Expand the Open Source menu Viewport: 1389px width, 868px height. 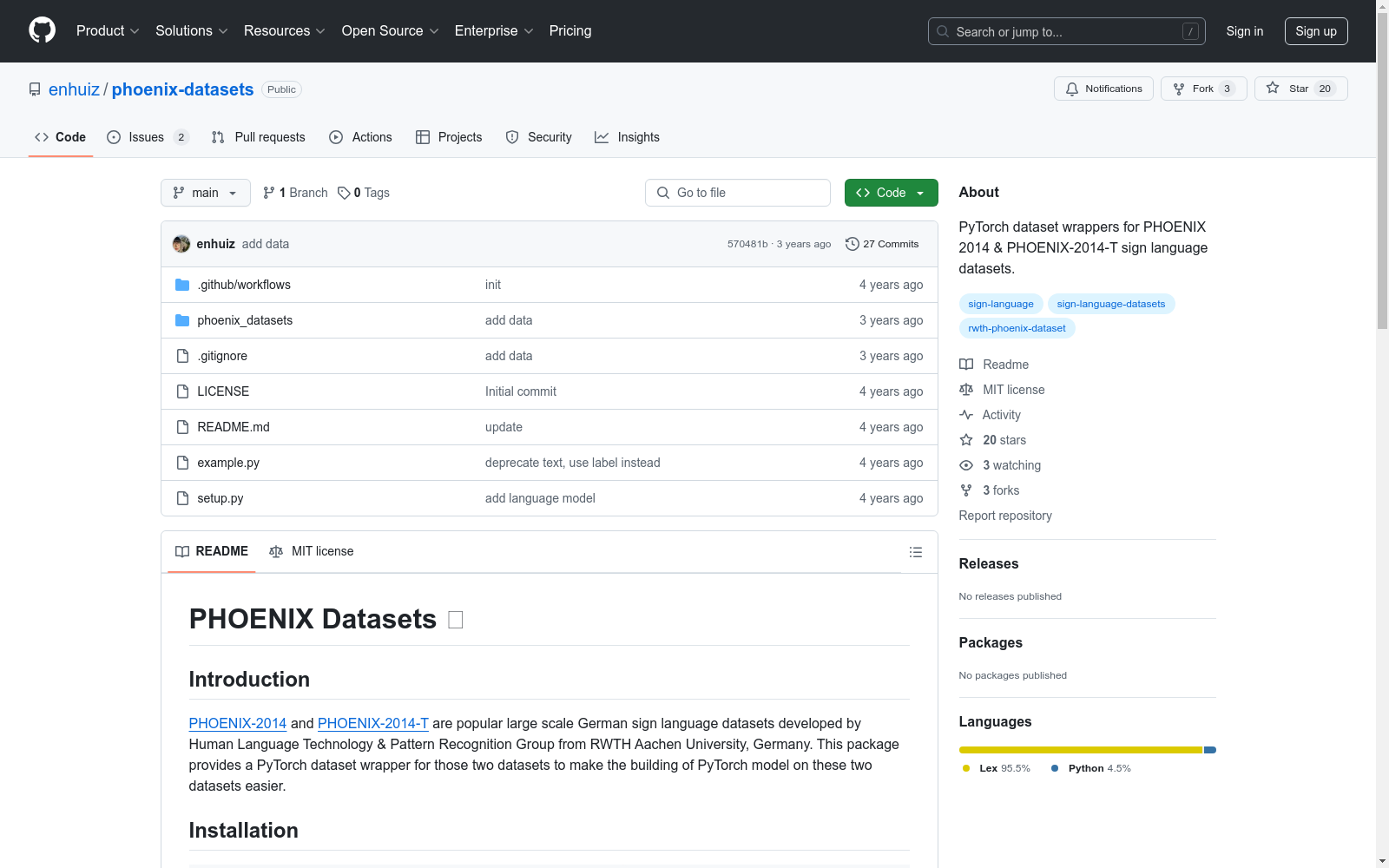(391, 30)
